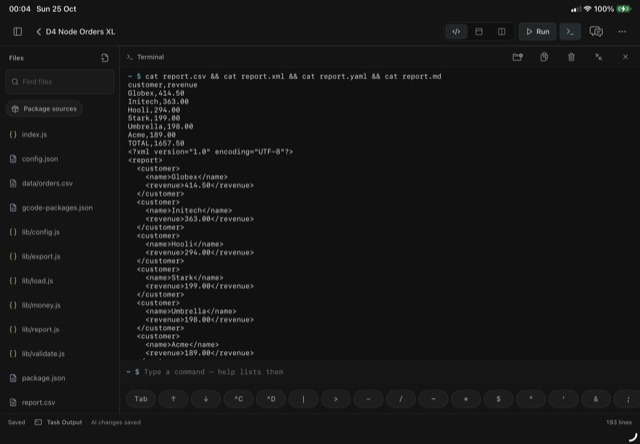This screenshot has width=640, height=444.
Task: Tap the down arrow key
Action: click(206, 399)
